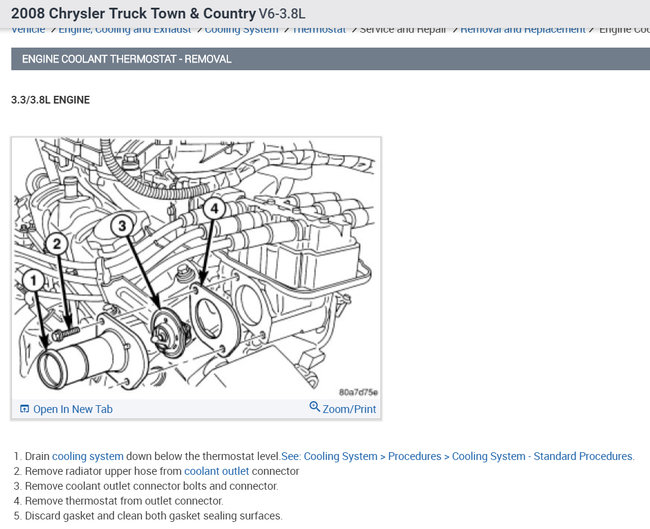Viewport: 650px width, 529px height.
Task: Click the '3.3/3.8L ENGINE' subheading
Action: pyautogui.click(x=51, y=100)
